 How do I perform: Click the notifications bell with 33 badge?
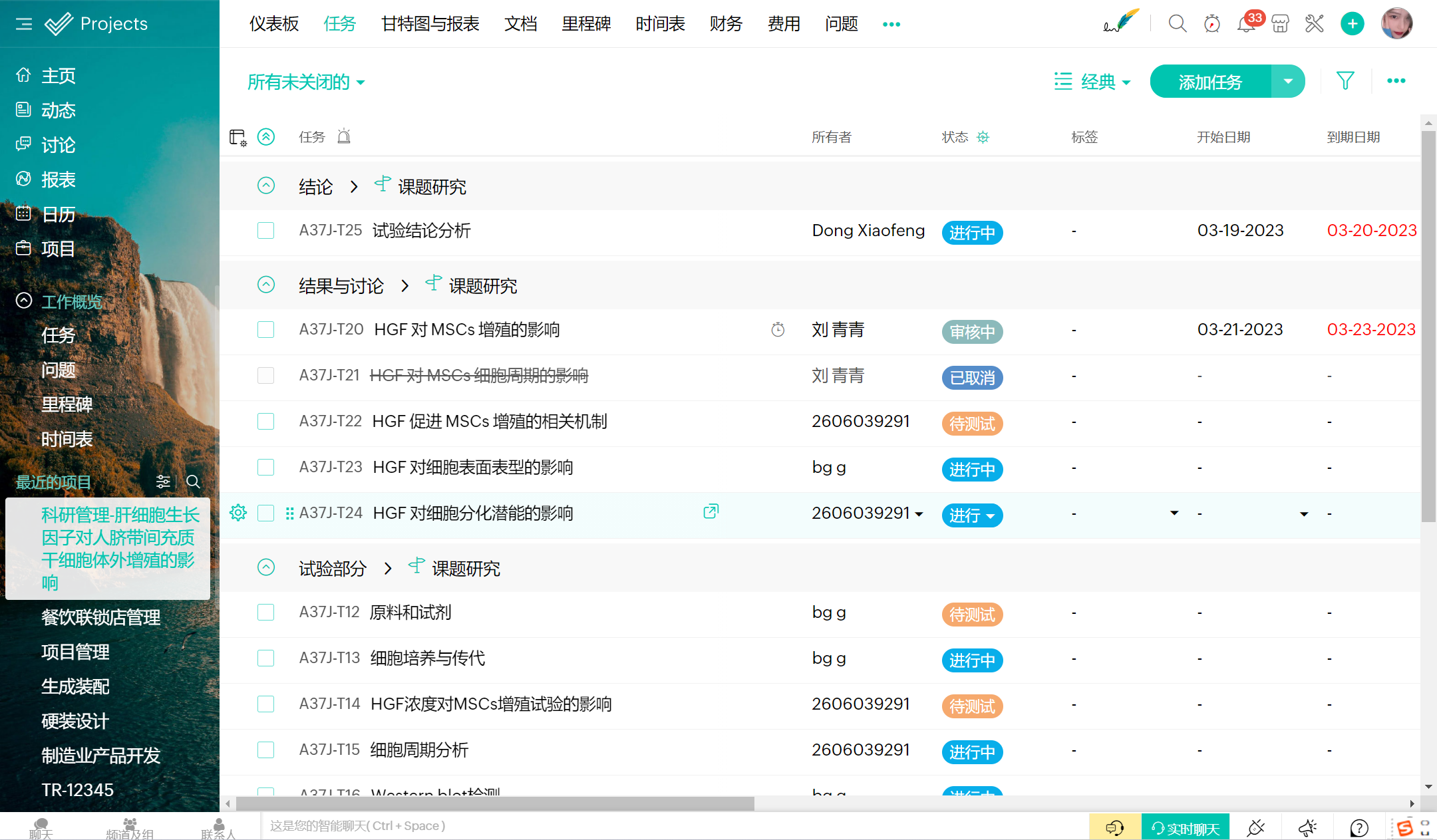tap(1245, 25)
